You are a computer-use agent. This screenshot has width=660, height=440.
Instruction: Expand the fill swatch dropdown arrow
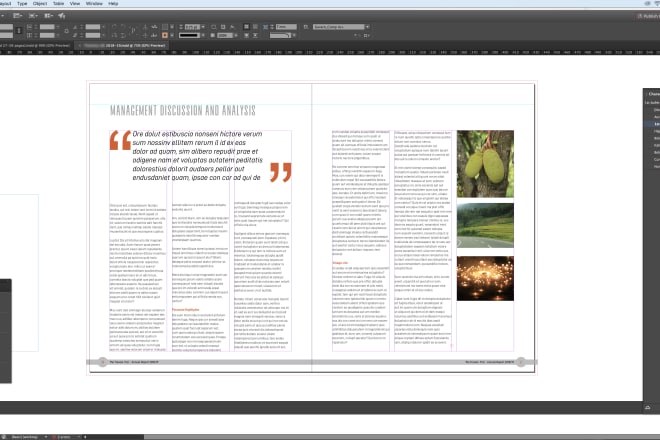[x=171, y=27]
